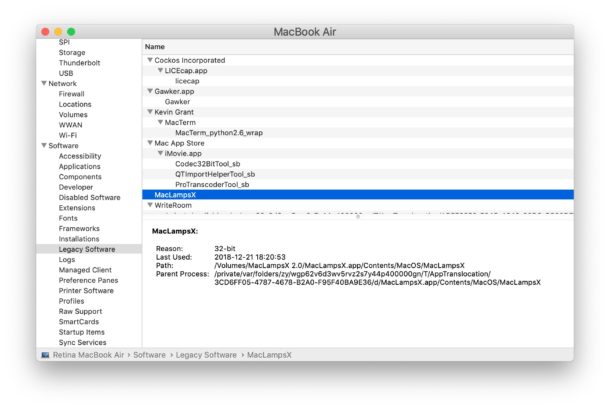Select Startup Items in sidebar
Screen dimensions: 610x409
pyautogui.click(x=82, y=332)
